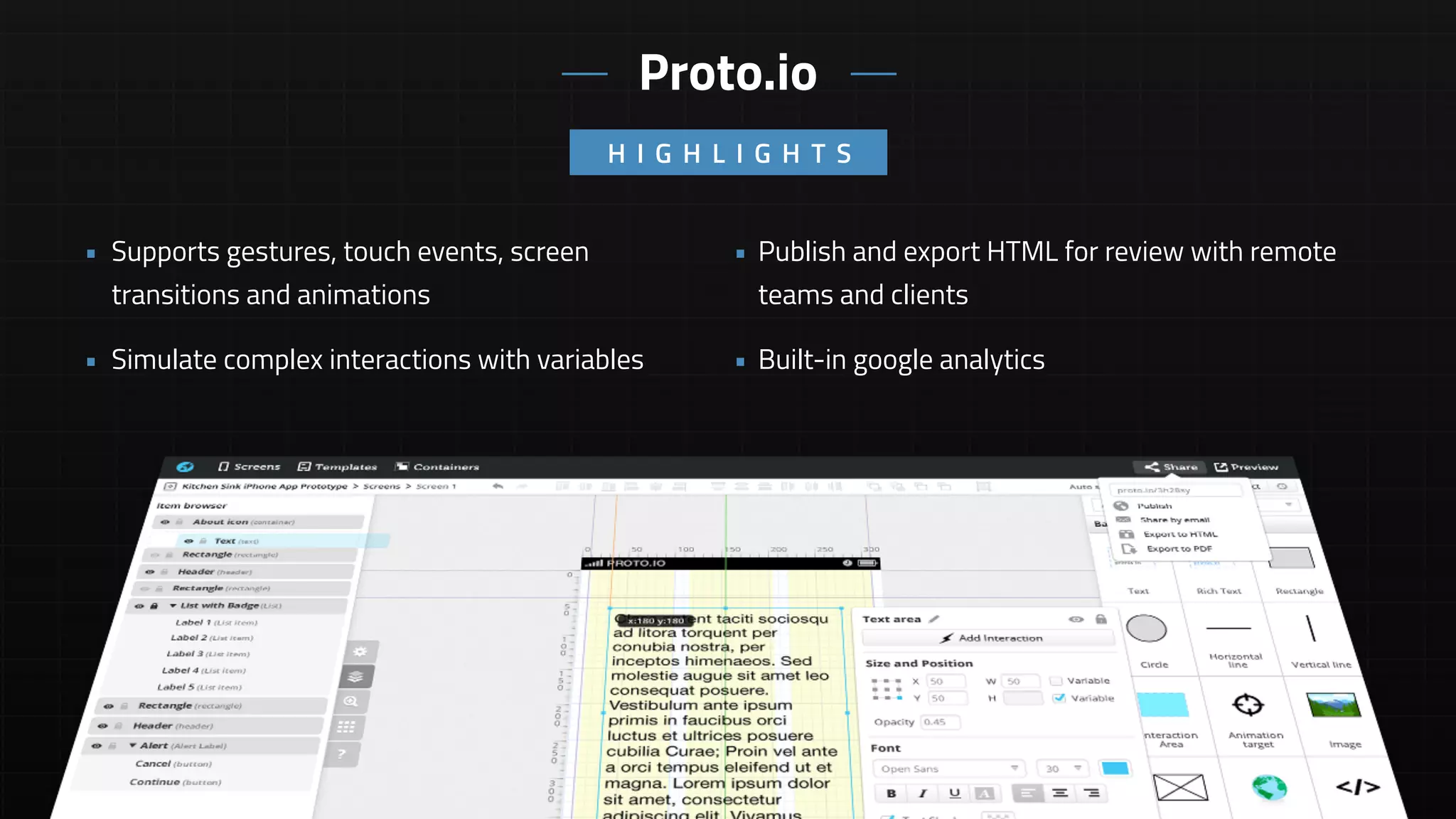Check the width Variable checkbox
The height and width of the screenshot is (819, 1456).
coord(1056,680)
